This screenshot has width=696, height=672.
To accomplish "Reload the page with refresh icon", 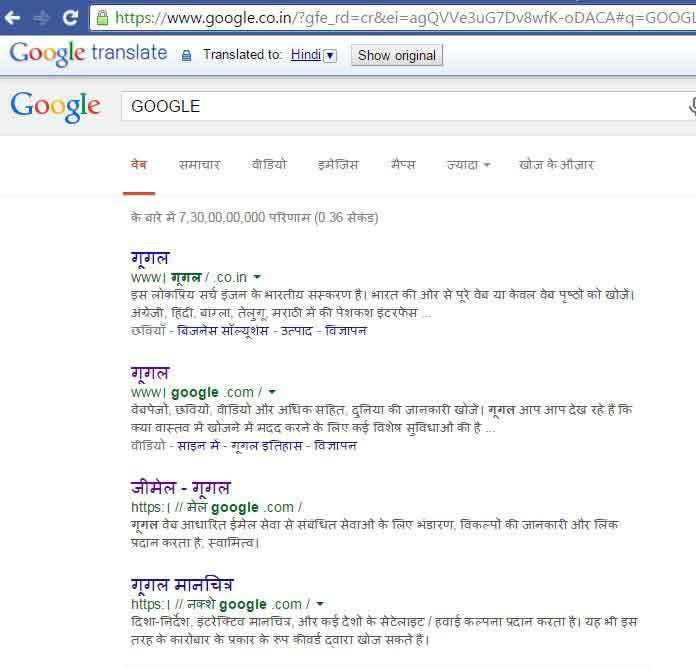I will point(70,17).
